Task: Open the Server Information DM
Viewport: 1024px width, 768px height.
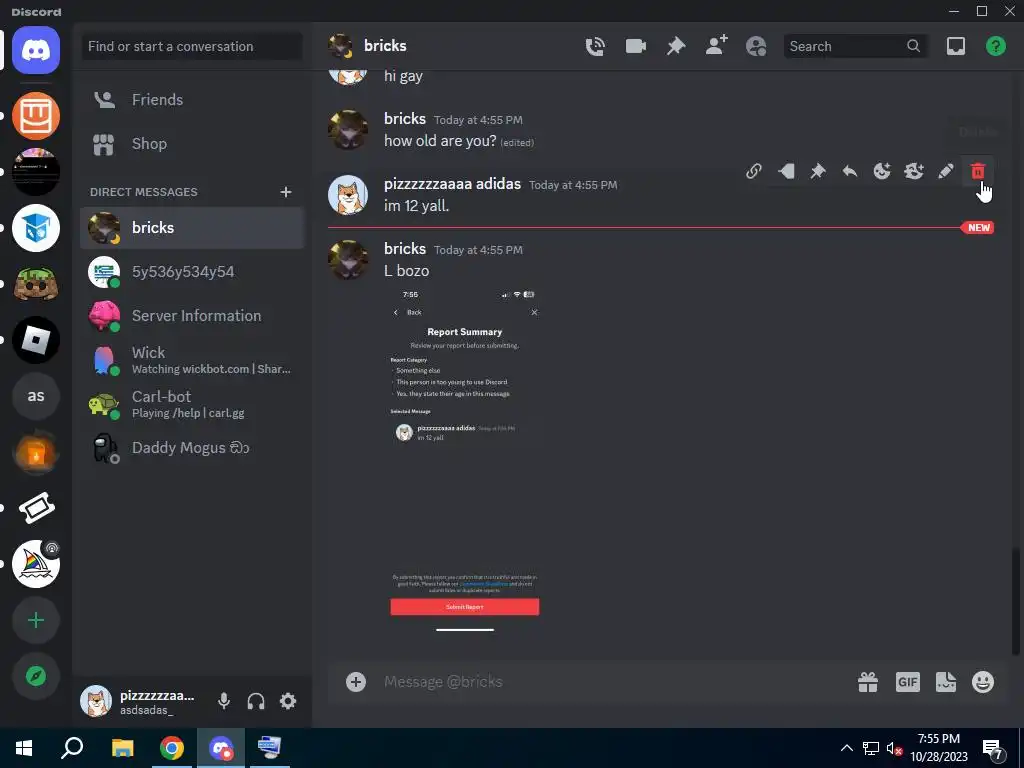Action: coord(192,316)
